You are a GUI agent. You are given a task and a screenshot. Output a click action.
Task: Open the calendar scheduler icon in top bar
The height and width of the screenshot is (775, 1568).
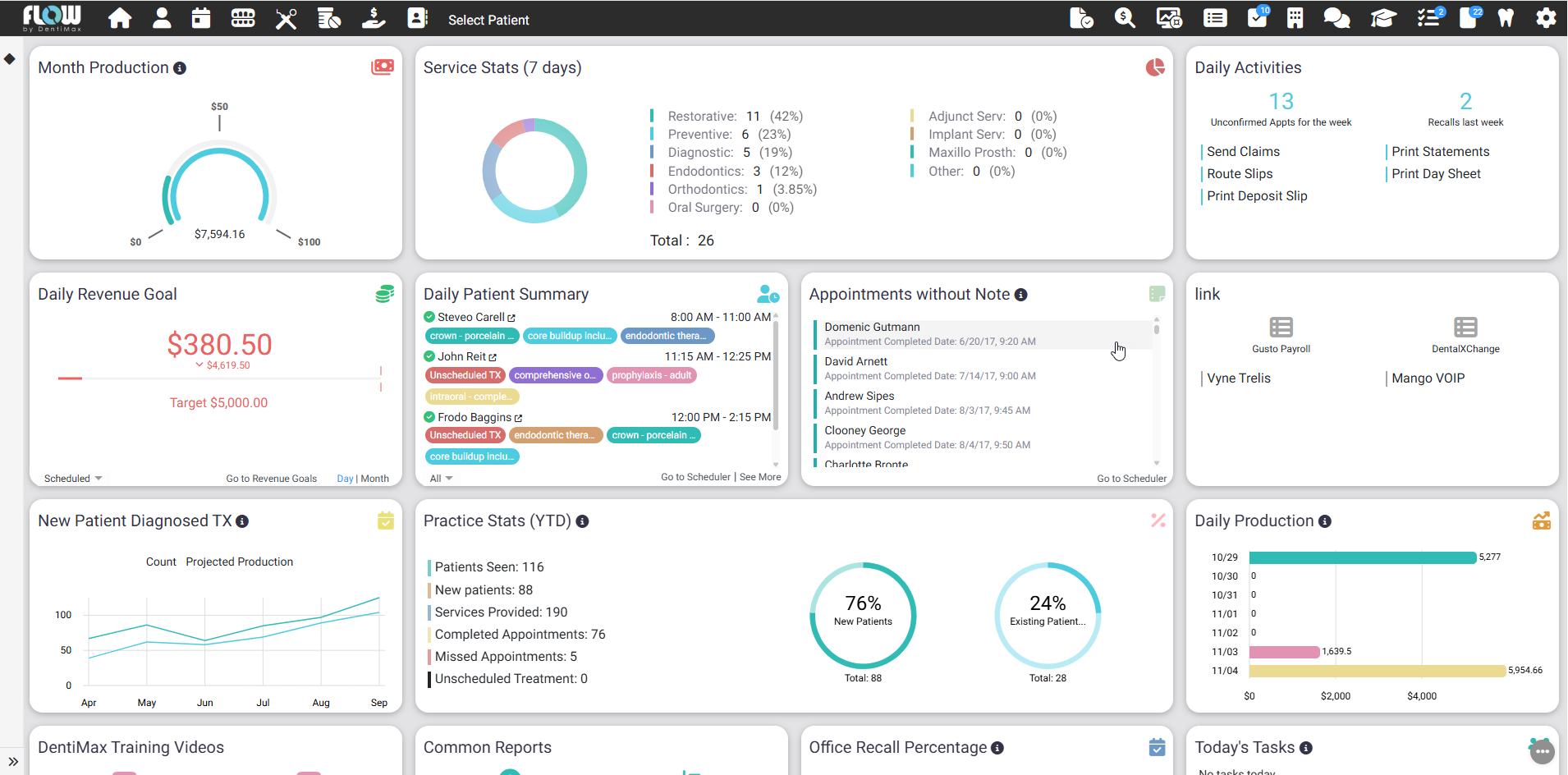(x=201, y=18)
